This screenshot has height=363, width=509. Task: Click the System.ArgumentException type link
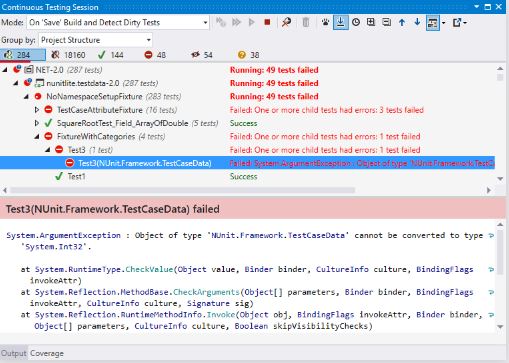[63, 235]
